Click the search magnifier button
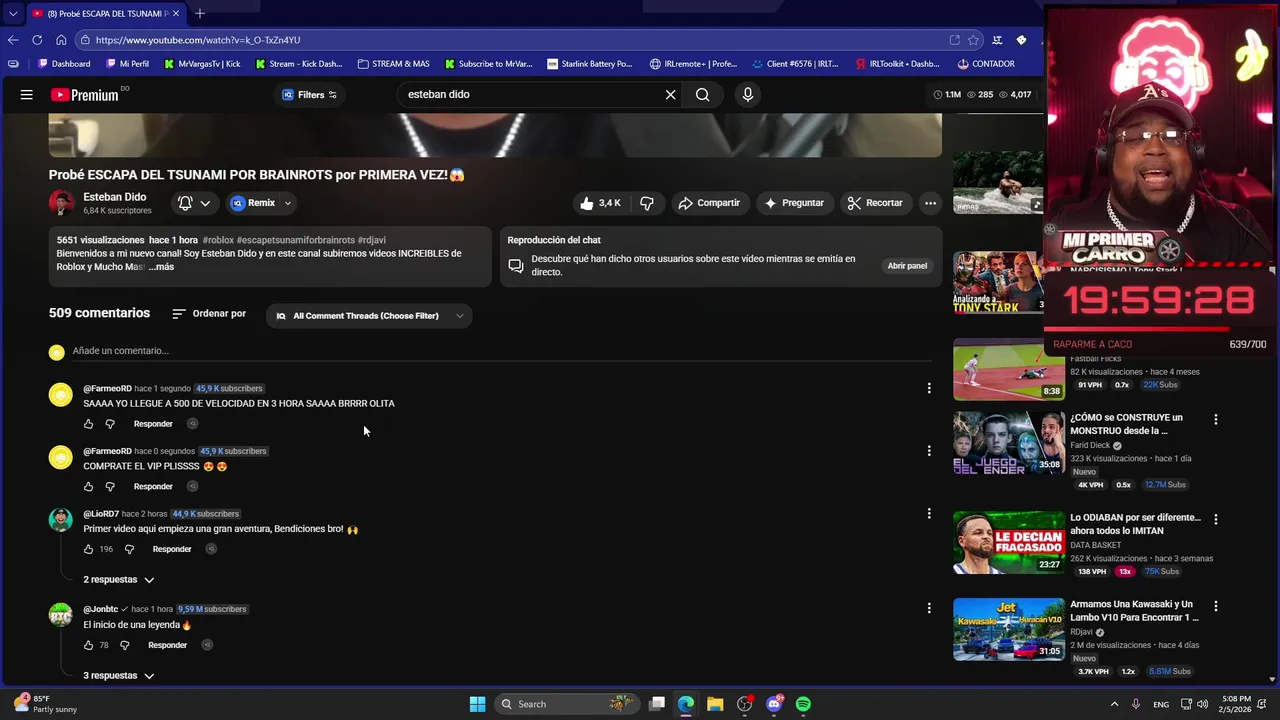Screen dimensions: 1280x720 (x=703, y=95)
